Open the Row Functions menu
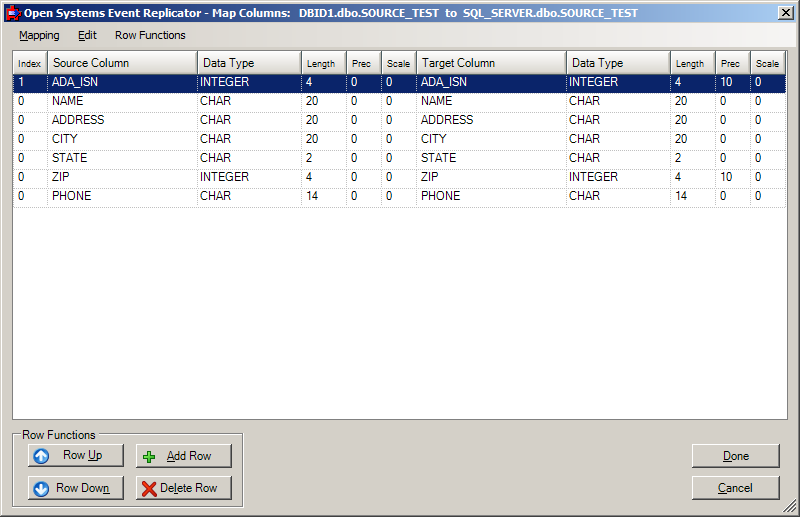The image size is (800, 517). point(150,35)
